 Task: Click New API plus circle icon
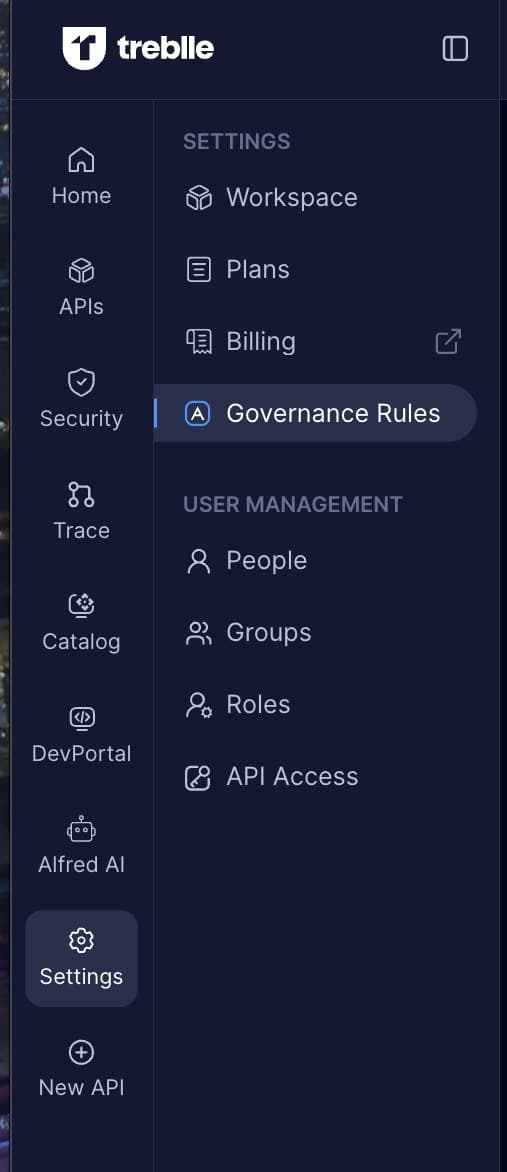81,1052
